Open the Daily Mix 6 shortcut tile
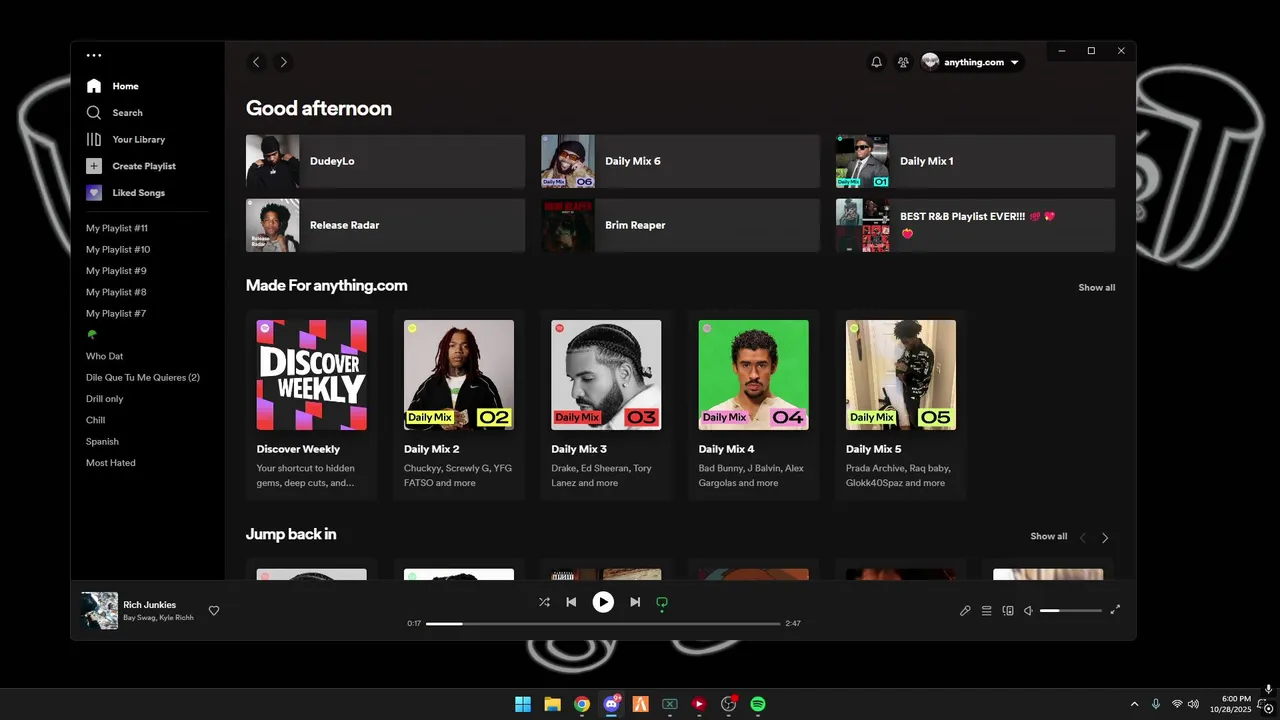Viewport: 1280px width, 720px height. pyautogui.click(x=680, y=161)
